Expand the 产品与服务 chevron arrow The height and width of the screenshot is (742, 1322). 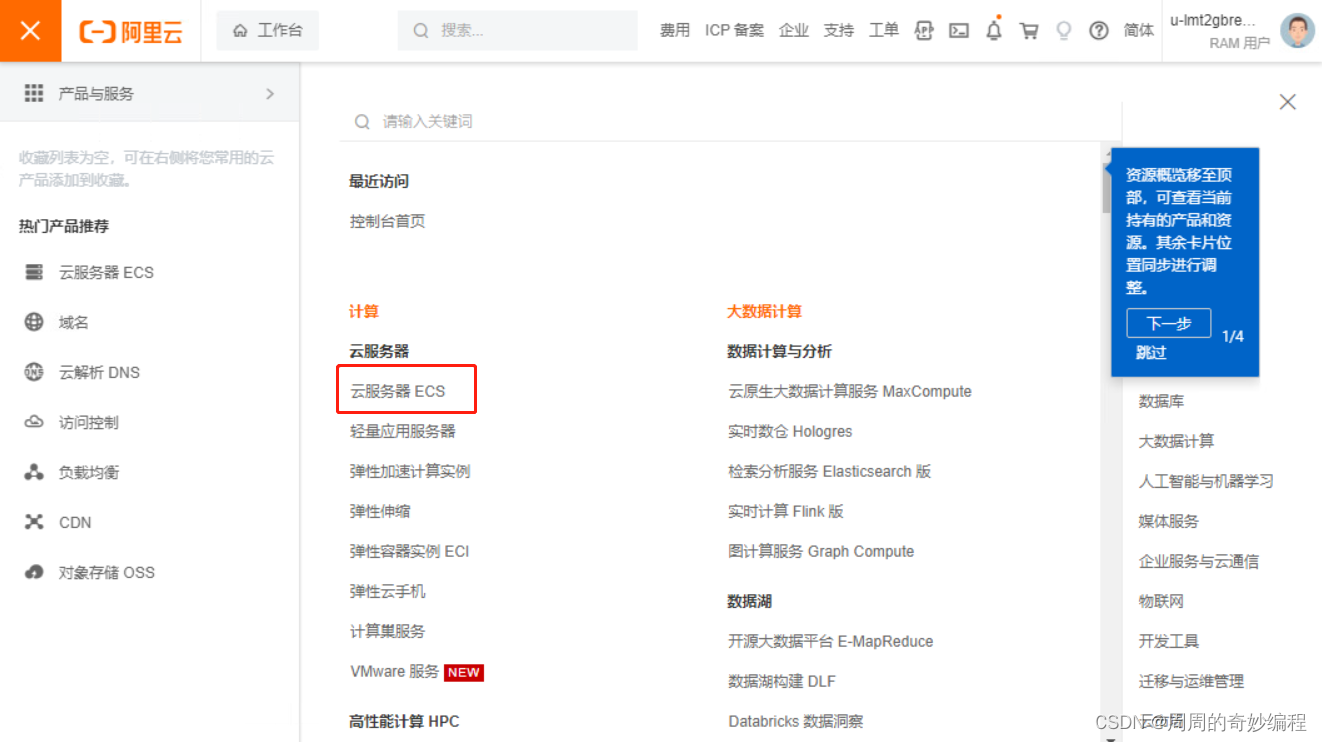pos(270,93)
